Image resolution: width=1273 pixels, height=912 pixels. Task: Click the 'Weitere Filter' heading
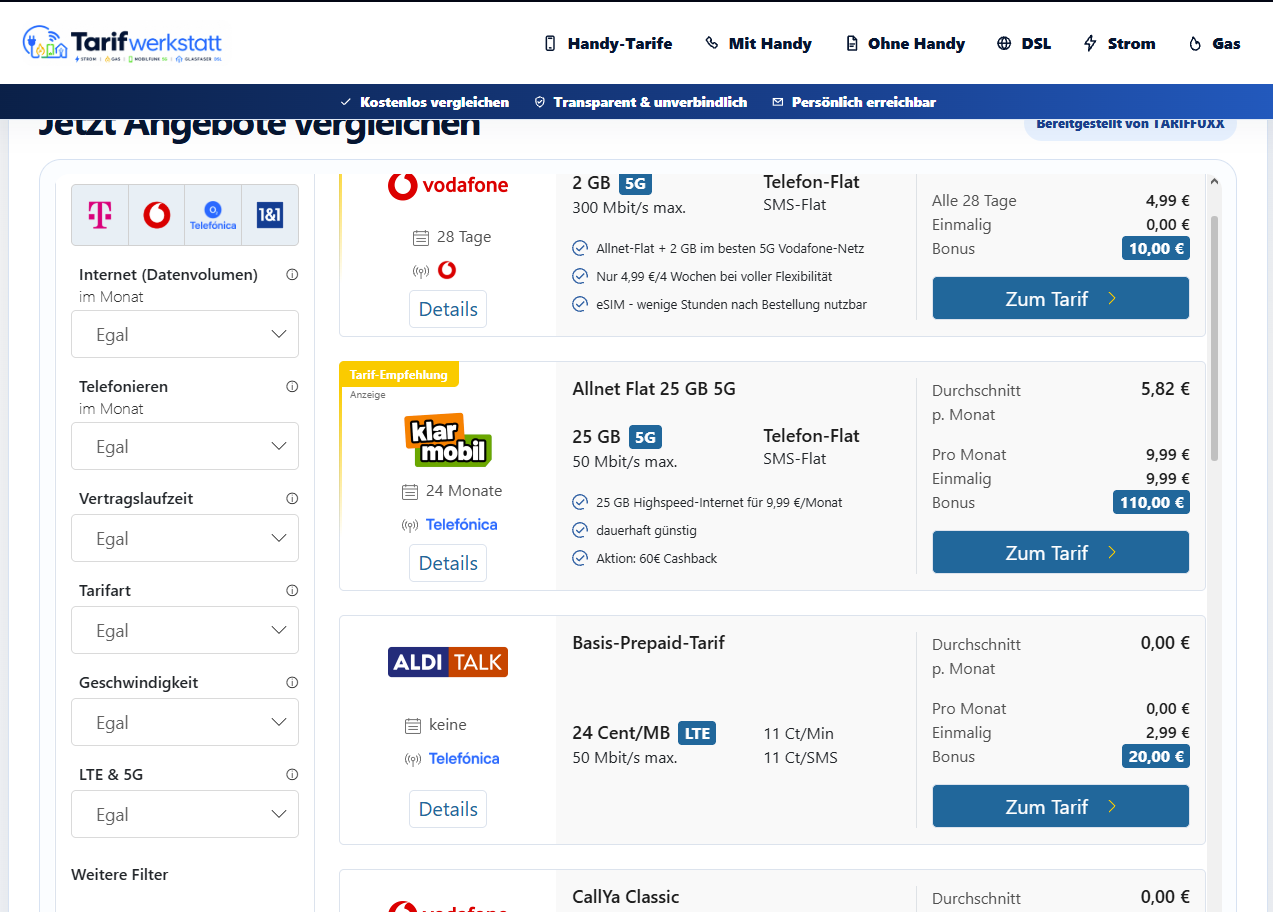point(120,874)
